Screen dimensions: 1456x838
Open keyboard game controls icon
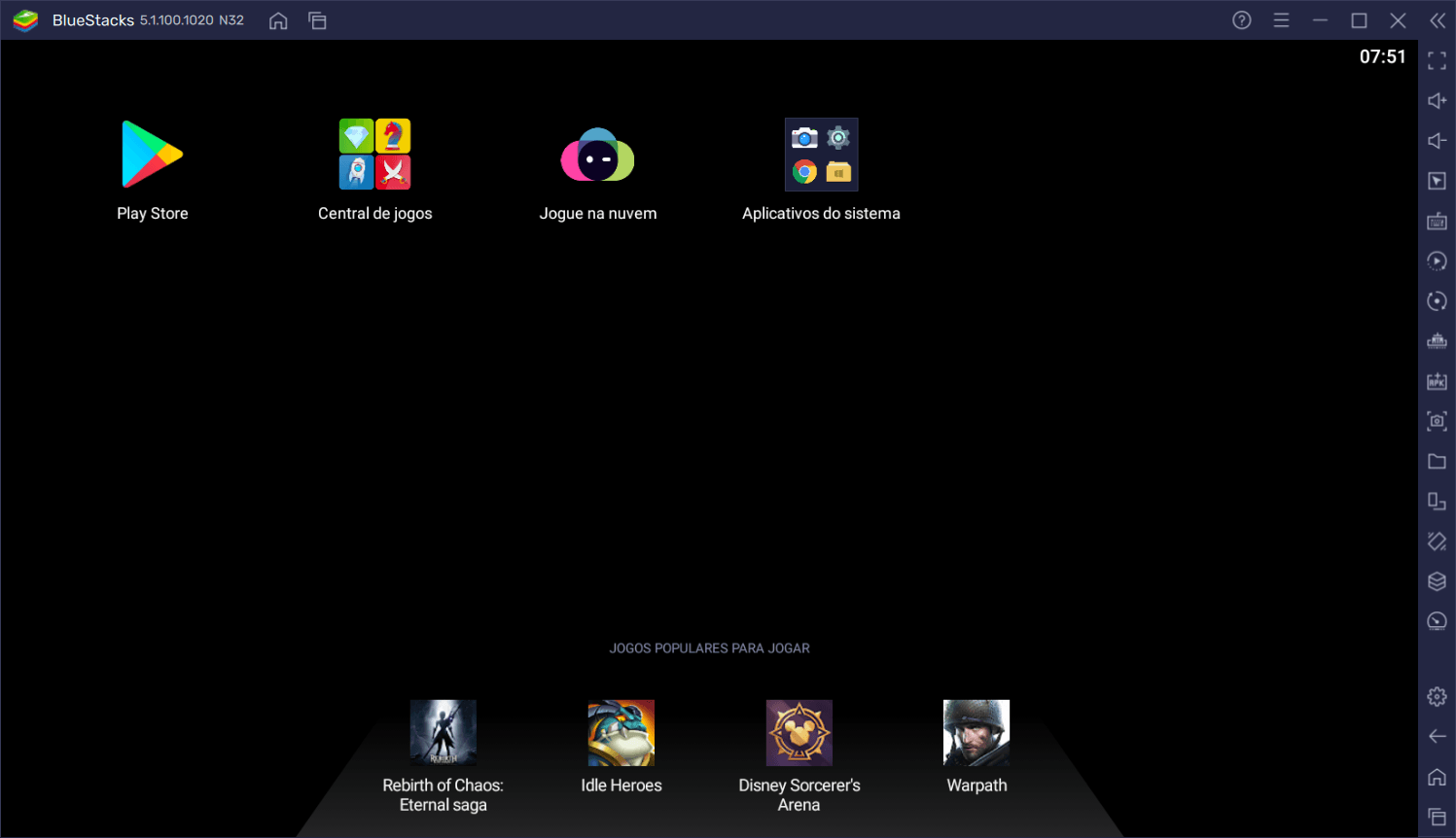coord(1437,221)
